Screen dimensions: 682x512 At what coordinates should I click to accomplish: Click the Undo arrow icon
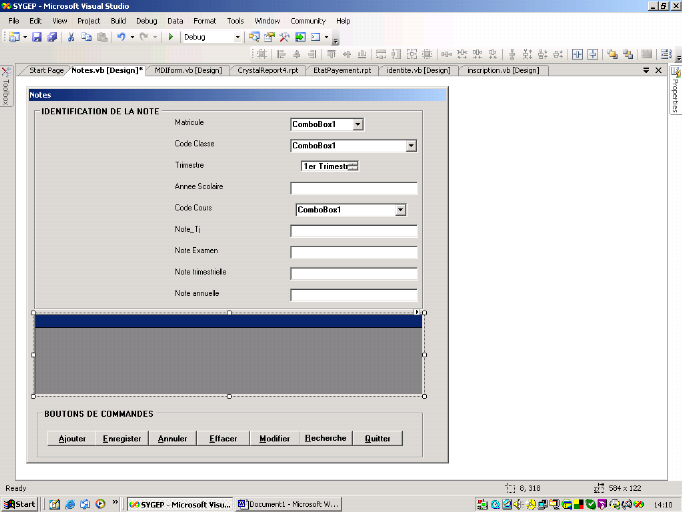tap(120, 37)
